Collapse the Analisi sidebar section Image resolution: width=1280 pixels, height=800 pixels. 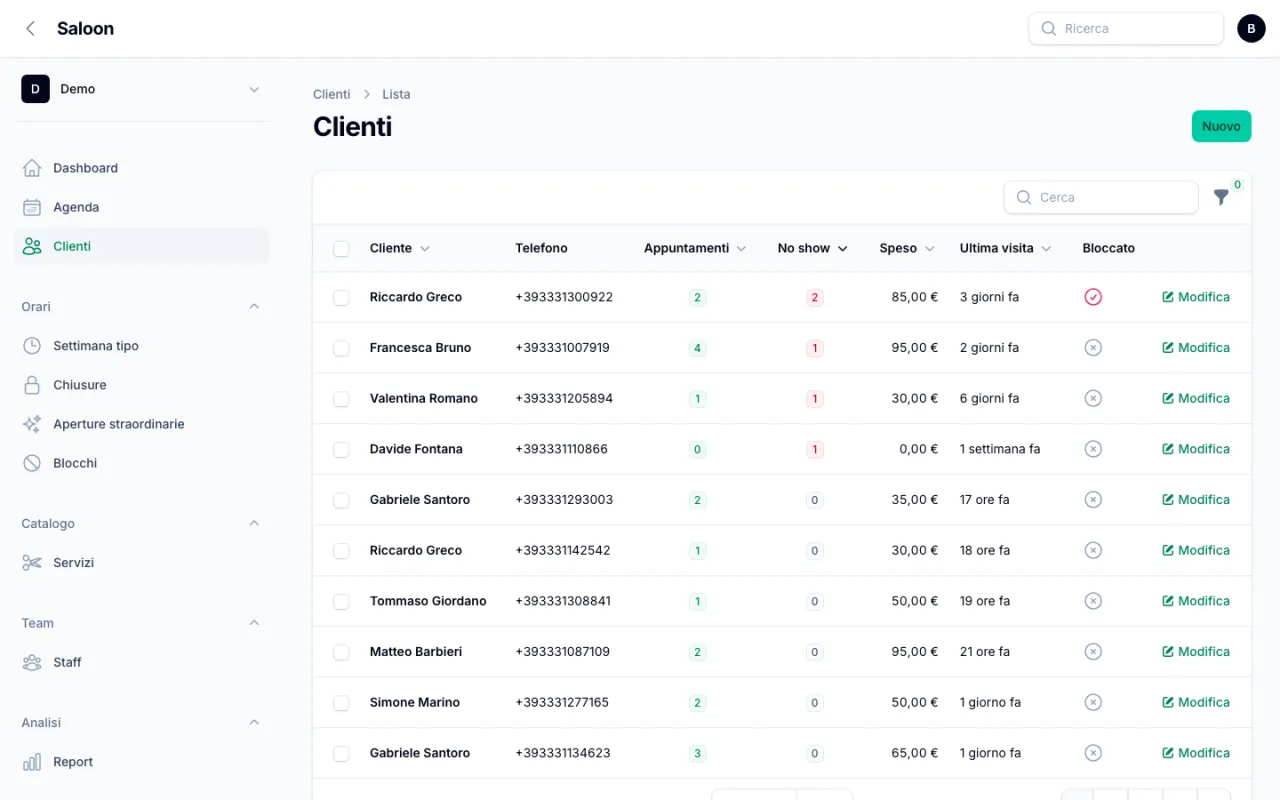(x=254, y=723)
